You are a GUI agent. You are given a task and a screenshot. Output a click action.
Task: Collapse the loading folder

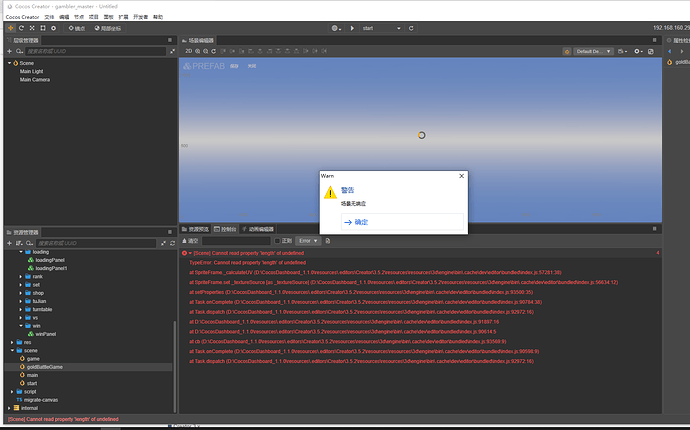coord(21,252)
